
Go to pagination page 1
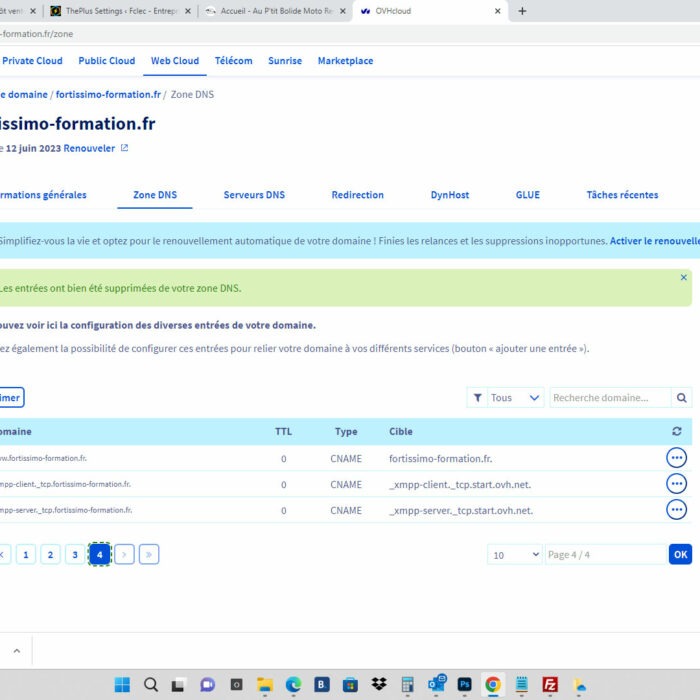click(26, 554)
